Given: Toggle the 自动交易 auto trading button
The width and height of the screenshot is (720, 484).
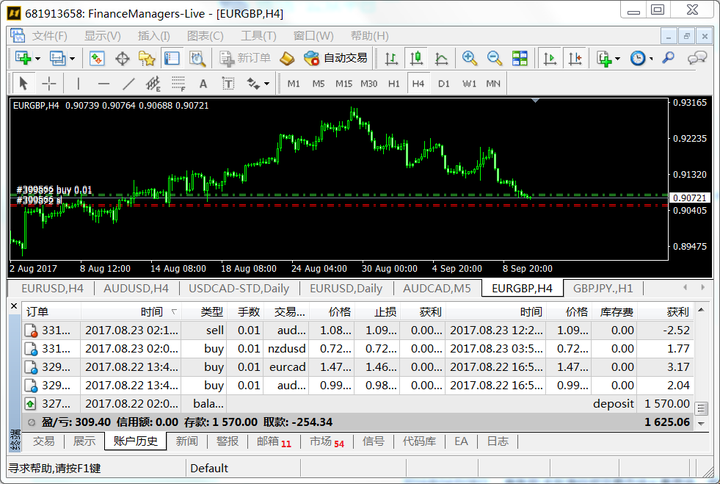Looking at the screenshot, I should point(336,58).
